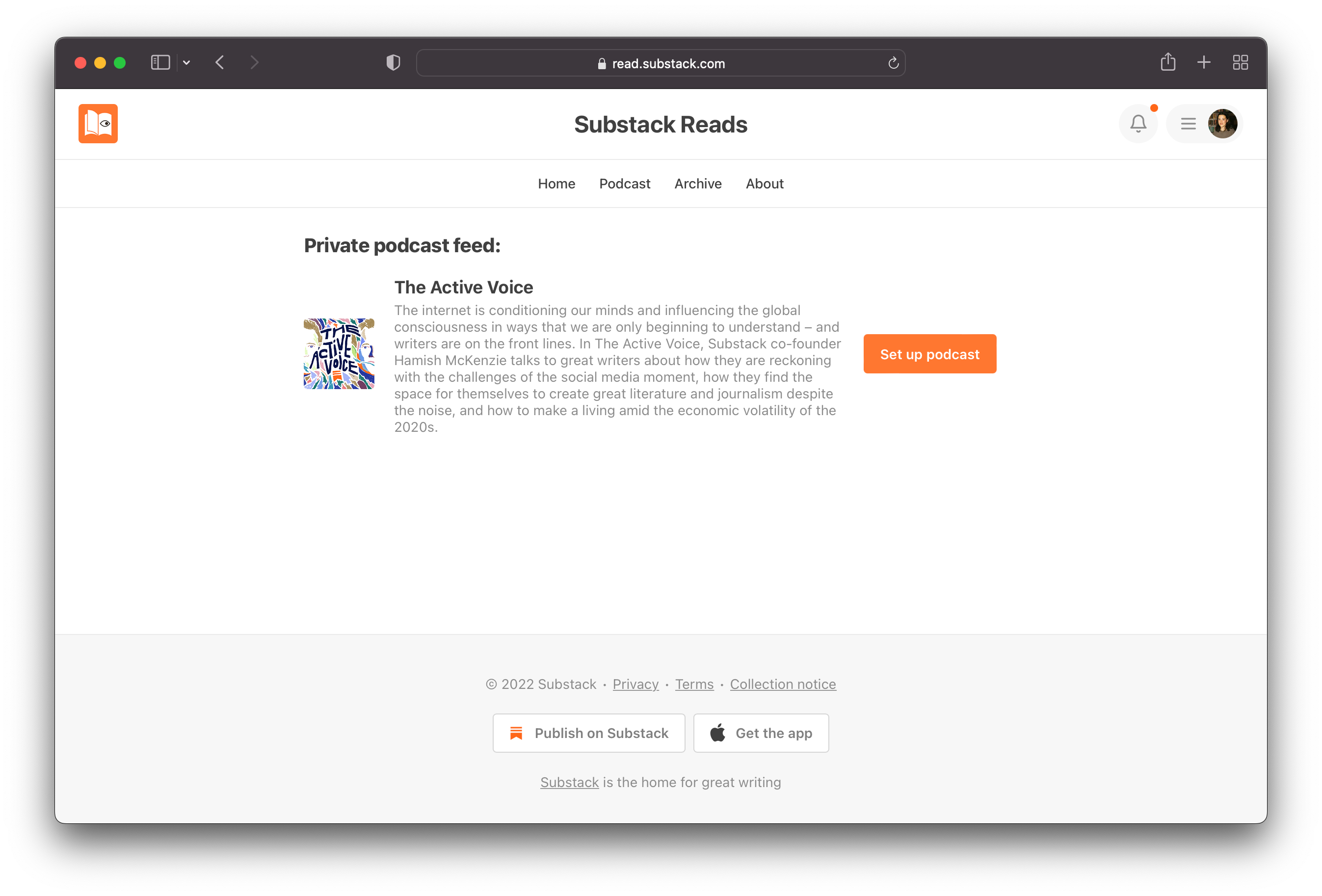The image size is (1322, 896).
Task: Open the notification bell icon
Action: coord(1138,123)
